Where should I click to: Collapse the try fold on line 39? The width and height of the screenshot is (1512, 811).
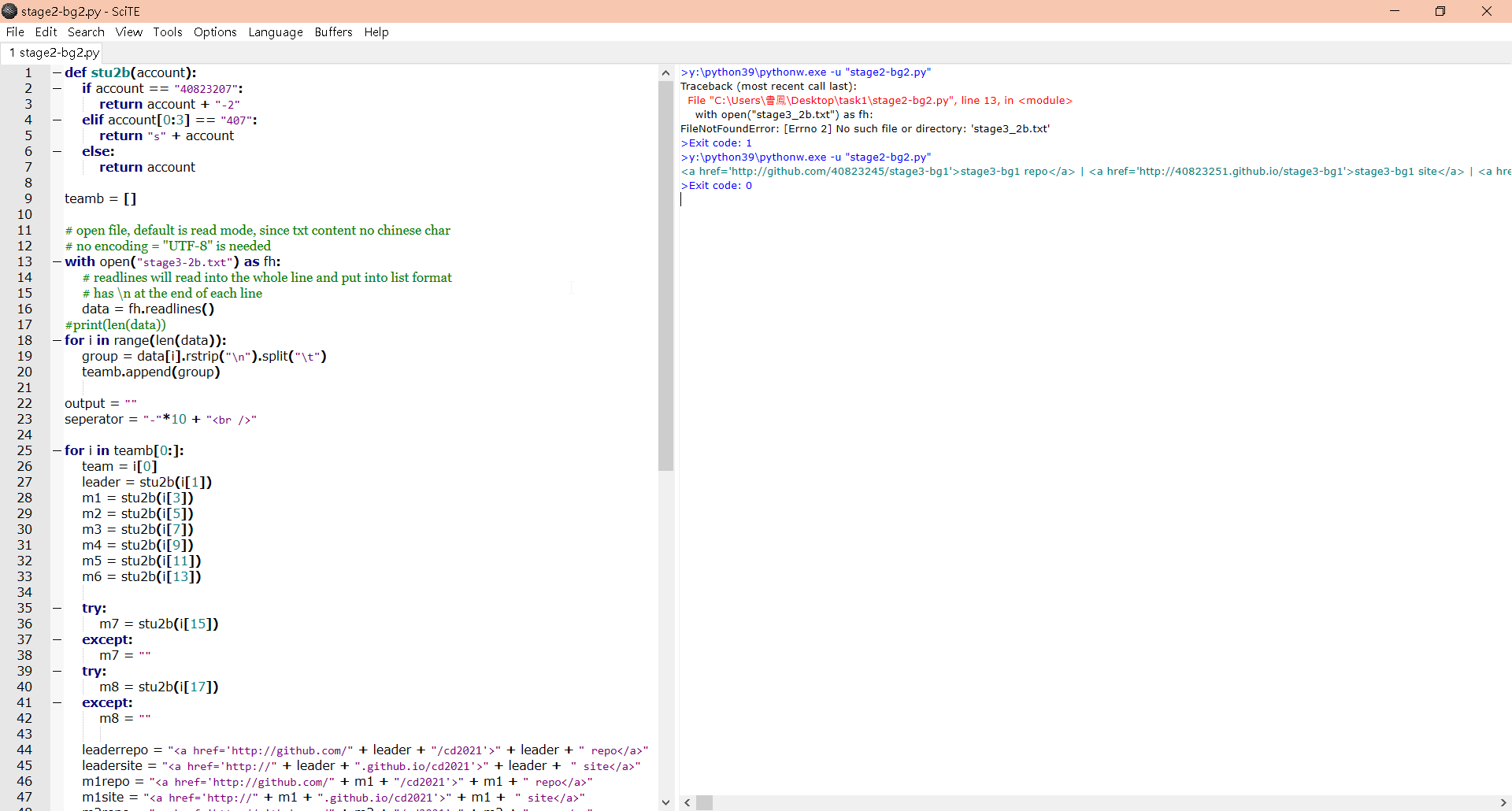tap(57, 671)
